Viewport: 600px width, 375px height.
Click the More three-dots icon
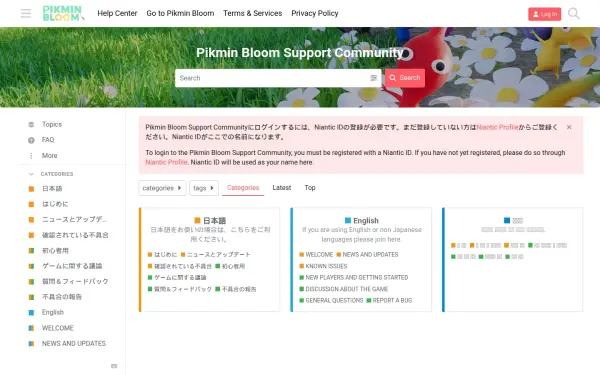pos(31,156)
